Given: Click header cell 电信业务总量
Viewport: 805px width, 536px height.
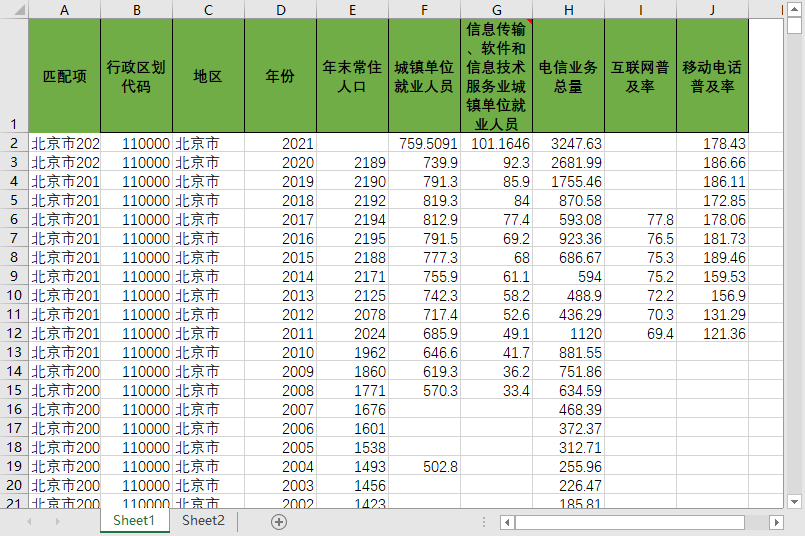Looking at the screenshot, I should pyautogui.click(x=568, y=76).
